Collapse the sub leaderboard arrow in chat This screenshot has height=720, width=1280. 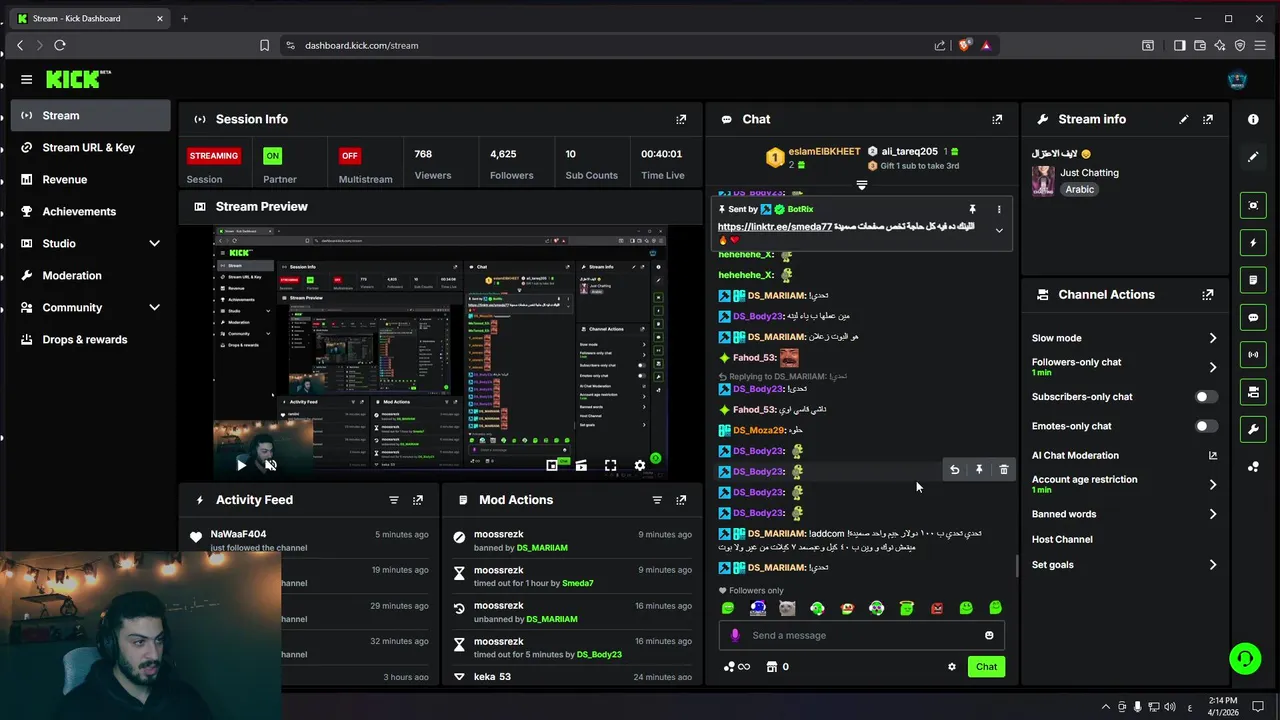click(861, 185)
